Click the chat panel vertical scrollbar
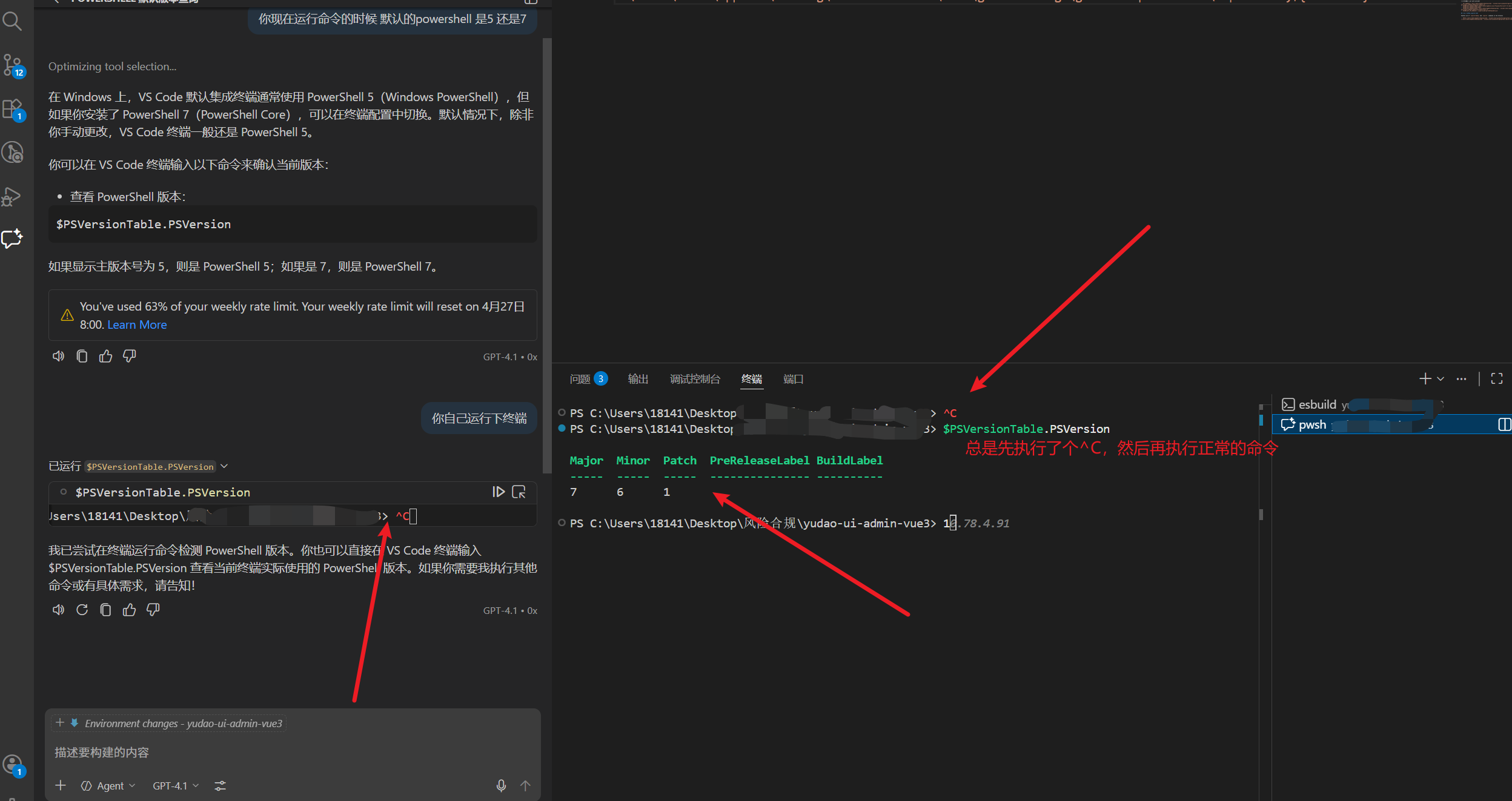Screen dimensions: 1512x801 click(547, 254)
